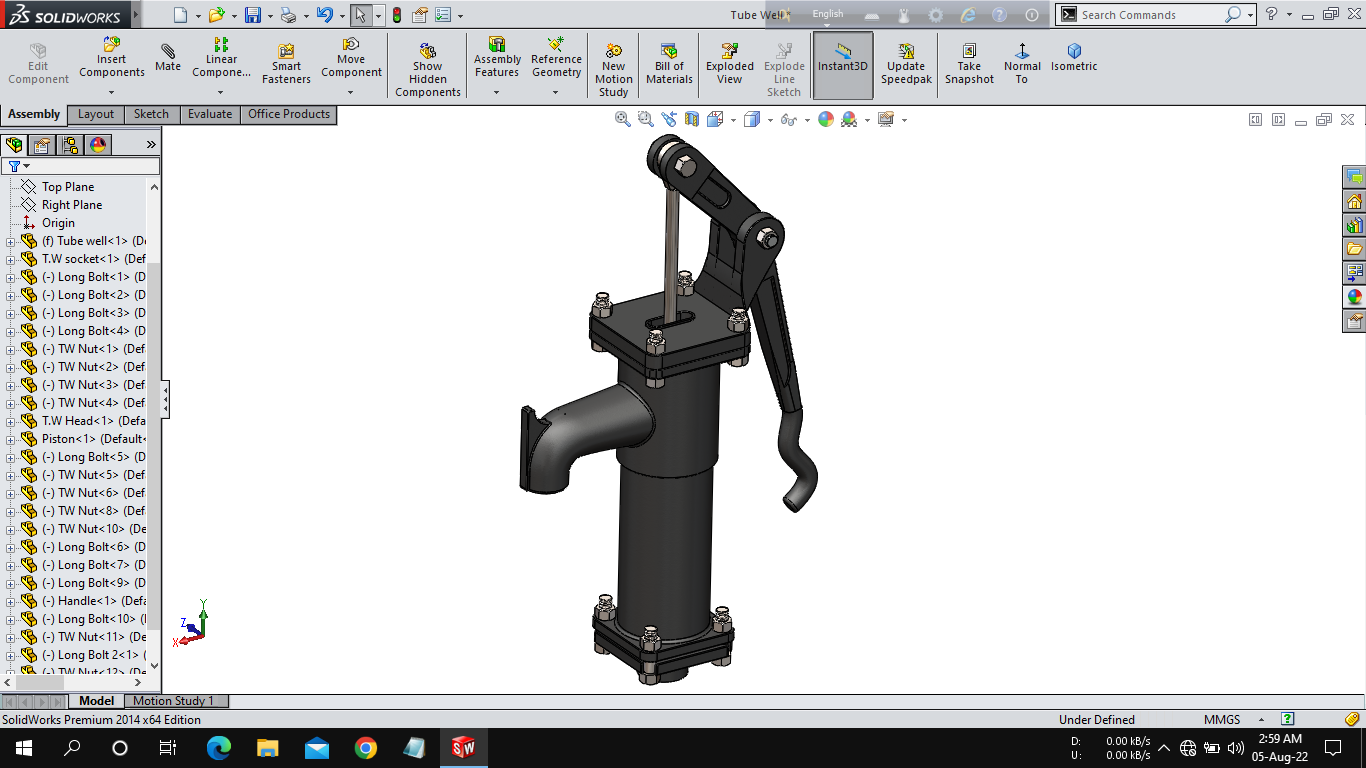This screenshot has width=1366, height=768.
Task: Open the Appearances task pane icon
Action: point(1355,297)
